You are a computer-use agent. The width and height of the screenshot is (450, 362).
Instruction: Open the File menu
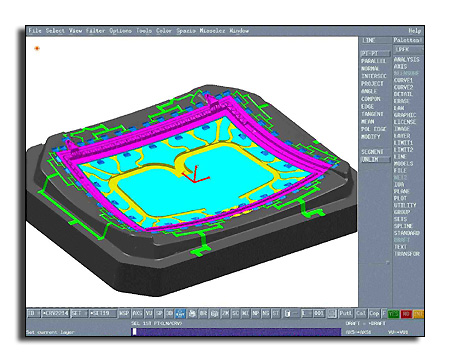click(35, 31)
